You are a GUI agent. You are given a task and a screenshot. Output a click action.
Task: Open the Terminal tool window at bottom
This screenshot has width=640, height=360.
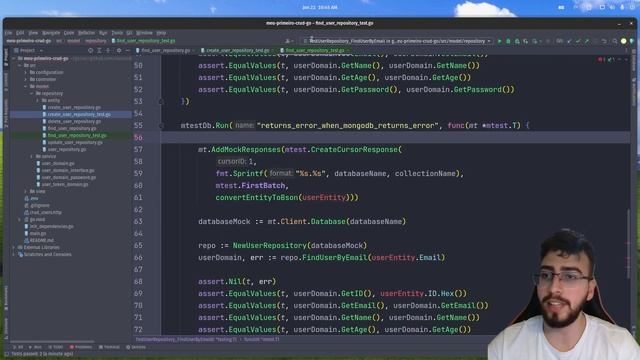tap(109, 347)
